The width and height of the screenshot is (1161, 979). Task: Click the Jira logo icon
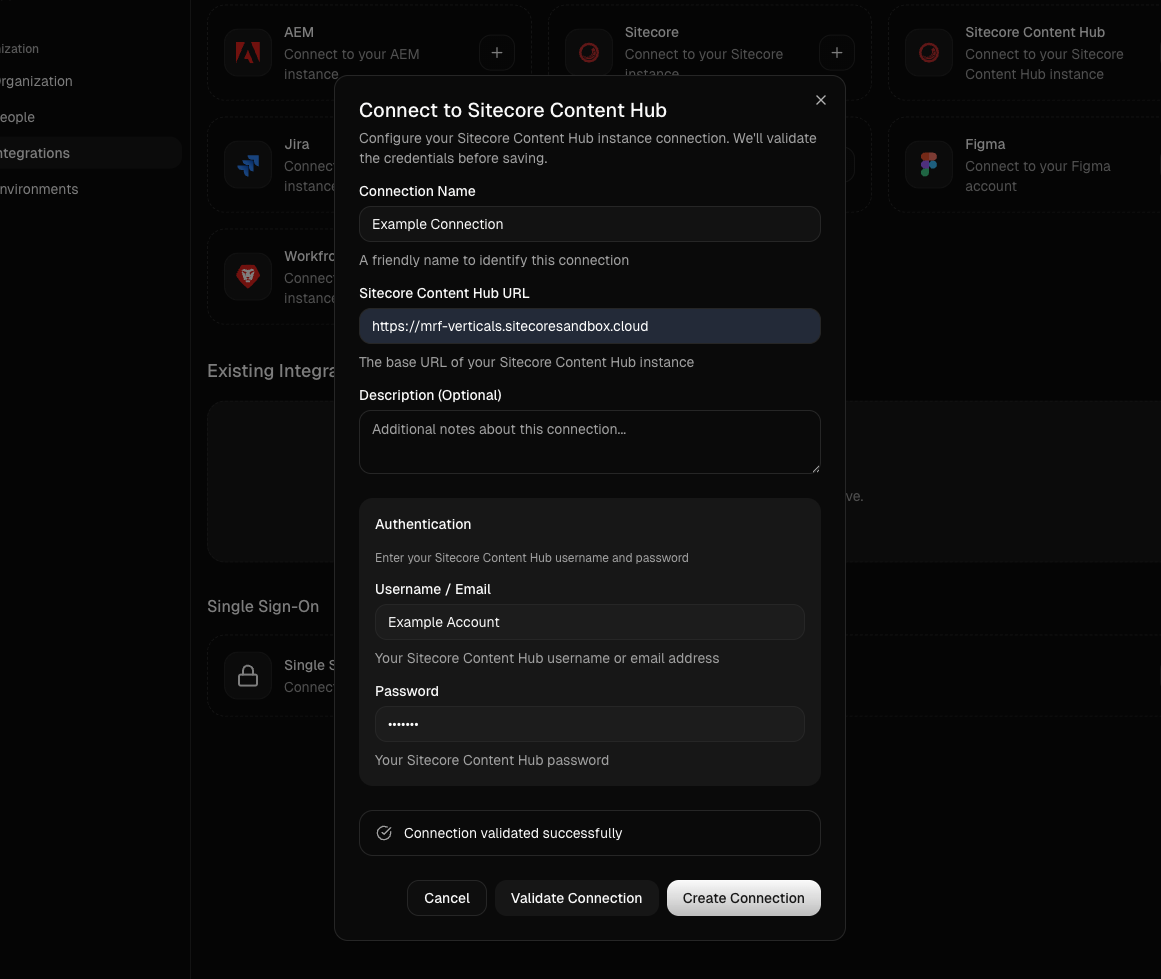pos(248,164)
